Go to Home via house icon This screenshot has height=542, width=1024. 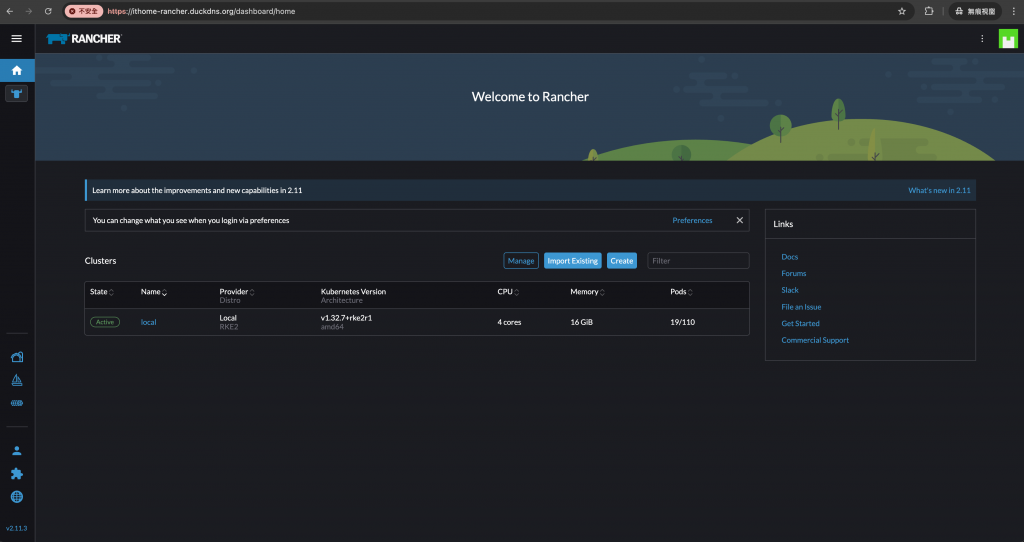(17, 71)
